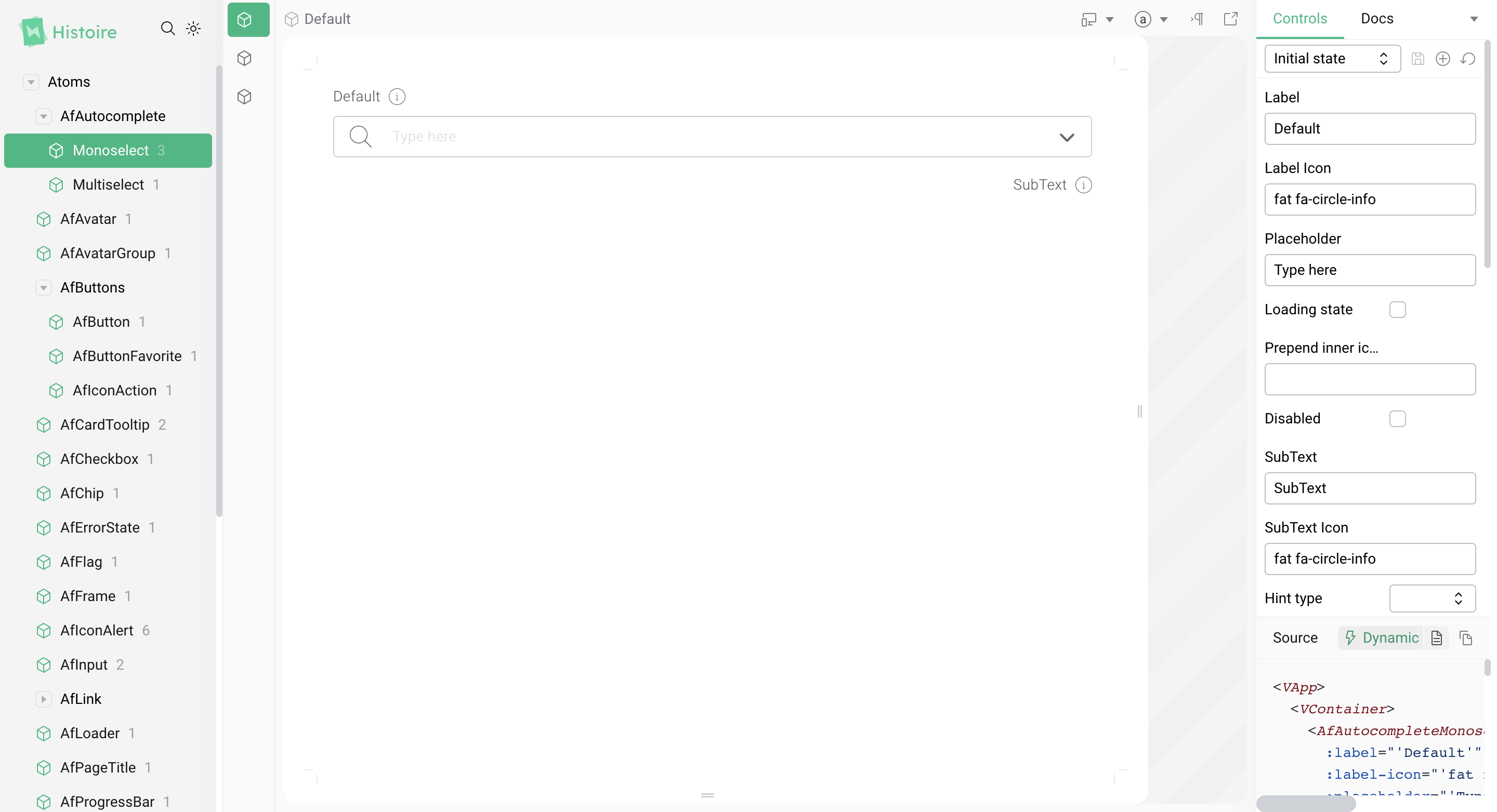Image resolution: width=1497 pixels, height=812 pixels.
Task: Open search with the magnifier icon
Action: (167, 28)
